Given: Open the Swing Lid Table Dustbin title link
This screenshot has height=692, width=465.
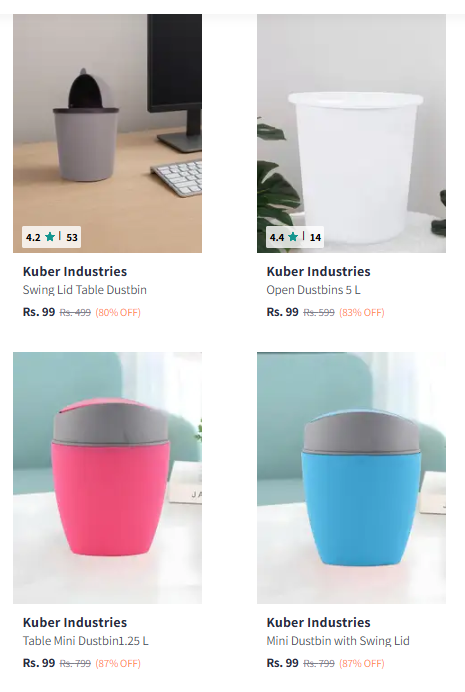Looking at the screenshot, I should [85, 290].
